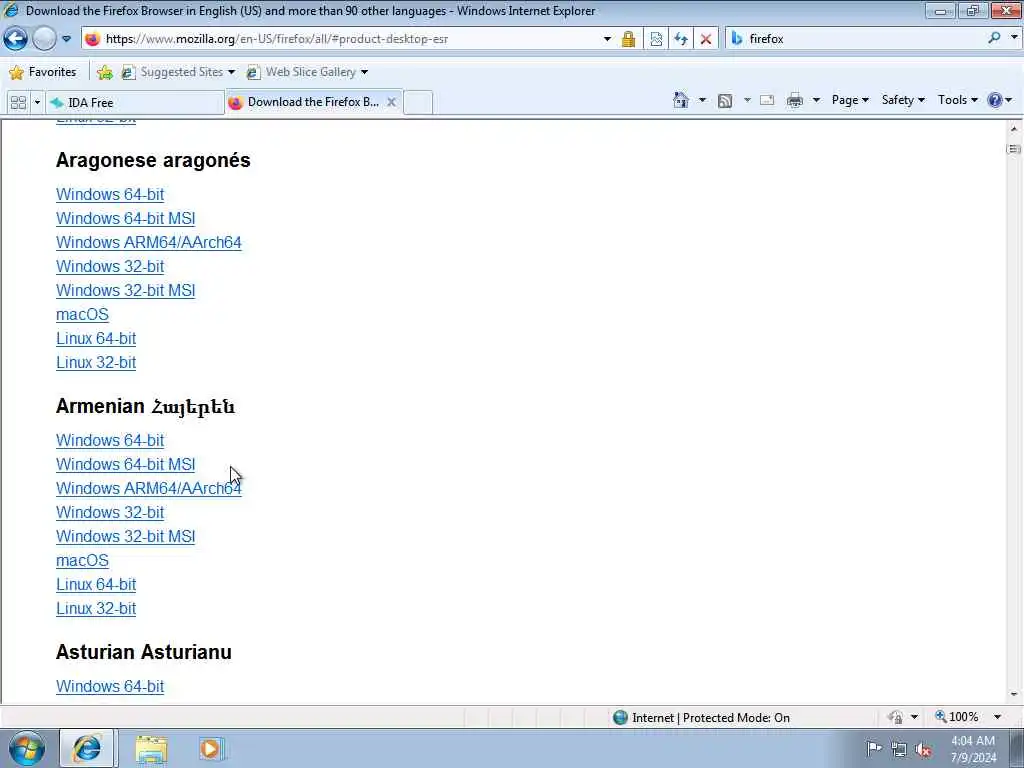Click Aragonese Windows ARM64/AArch64 link
The width and height of the screenshot is (1024, 768).
click(x=149, y=242)
